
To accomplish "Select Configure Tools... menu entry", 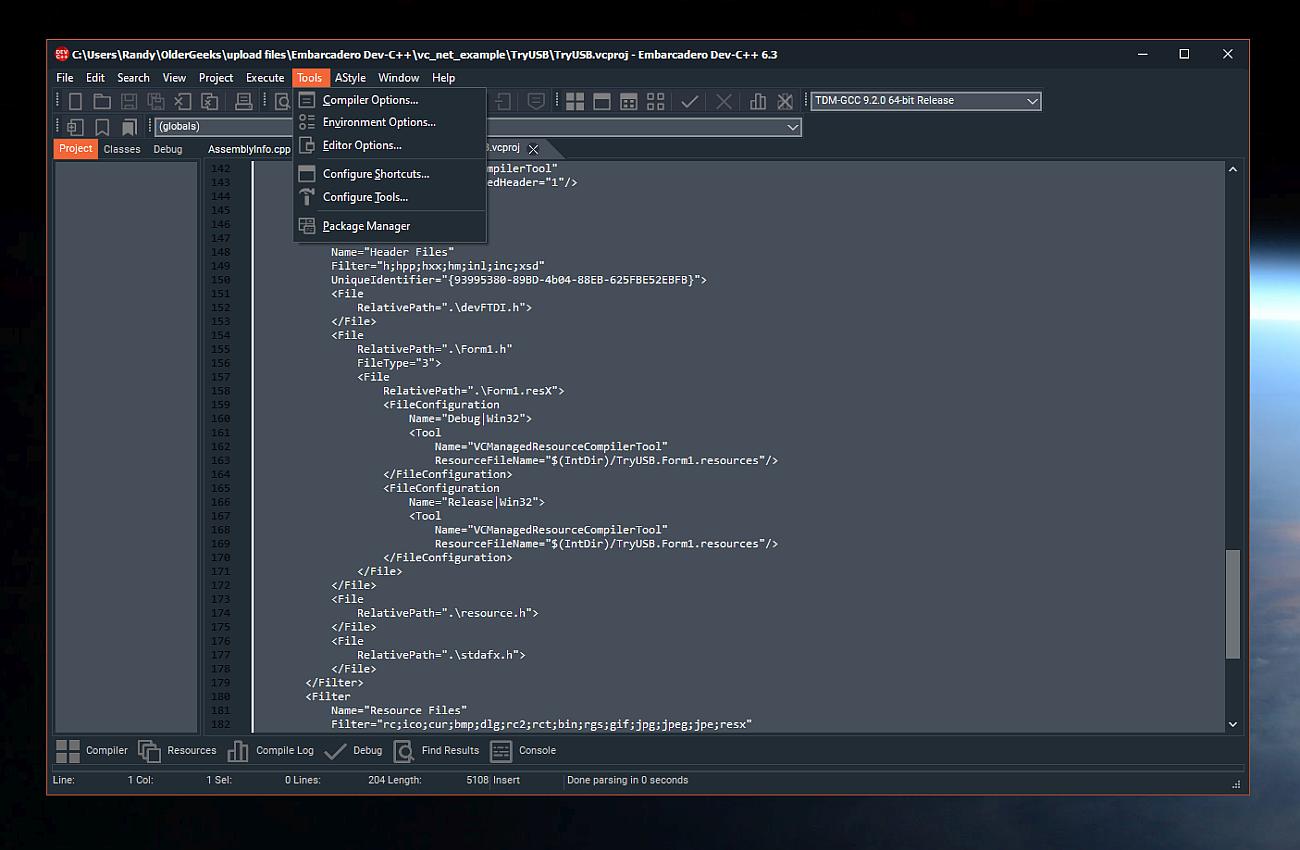I will tap(390, 197).
